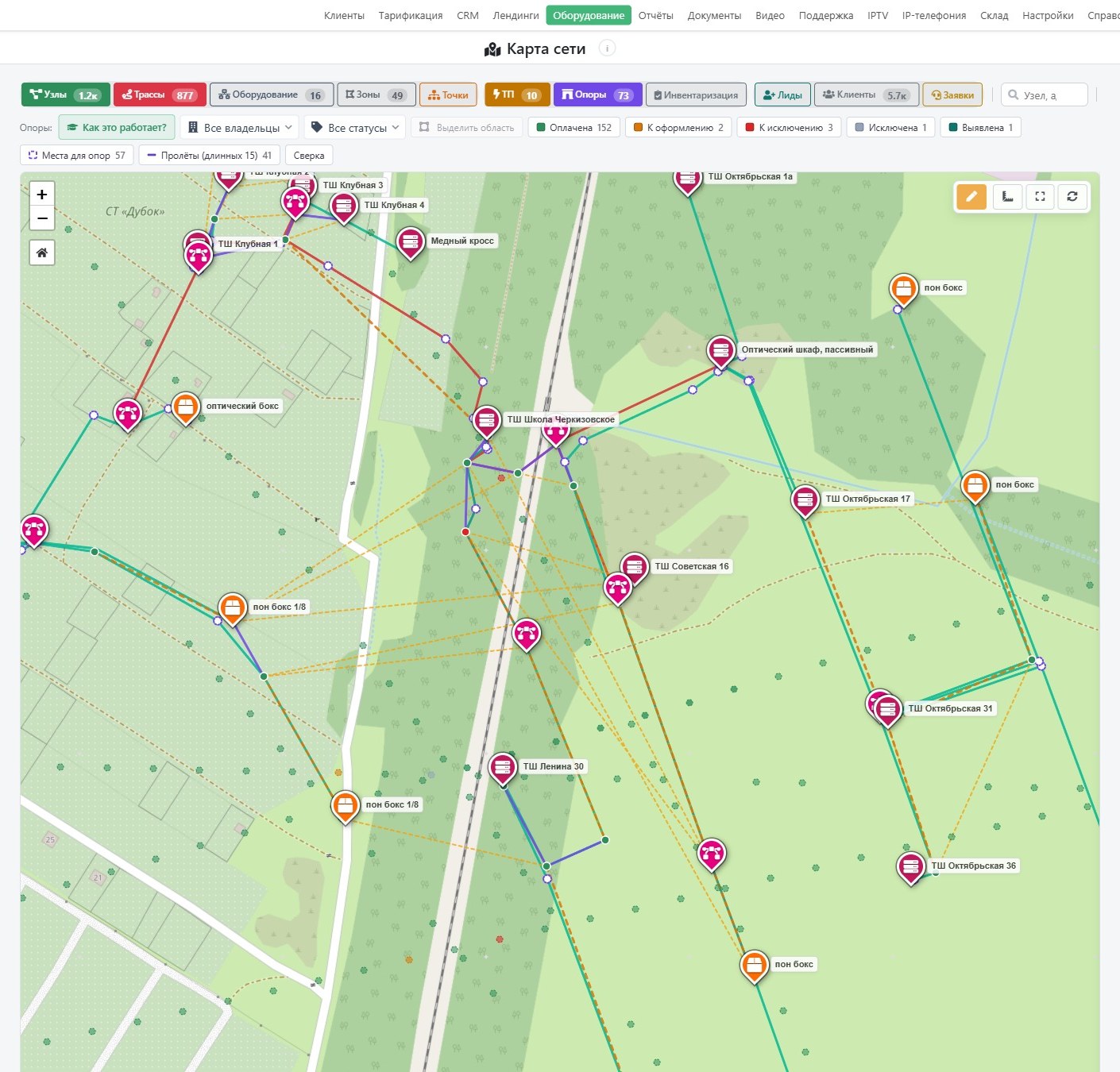1120x1072 pixels.
Task: Open the Инвентаризация button
Action: click(696, 94)
